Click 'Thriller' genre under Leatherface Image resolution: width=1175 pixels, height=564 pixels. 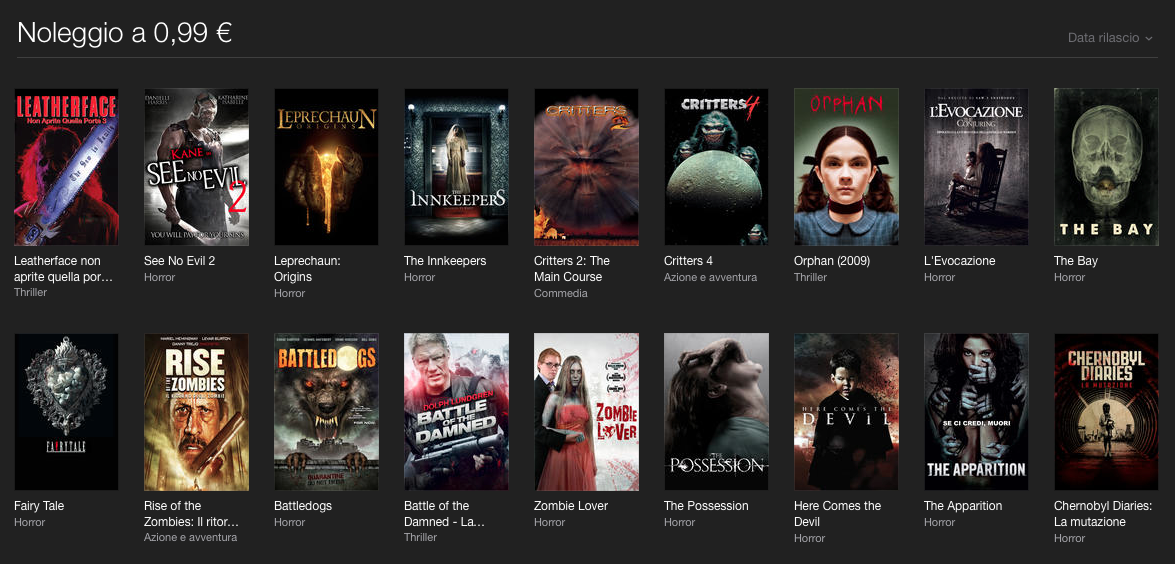click(x=31, y=292)
